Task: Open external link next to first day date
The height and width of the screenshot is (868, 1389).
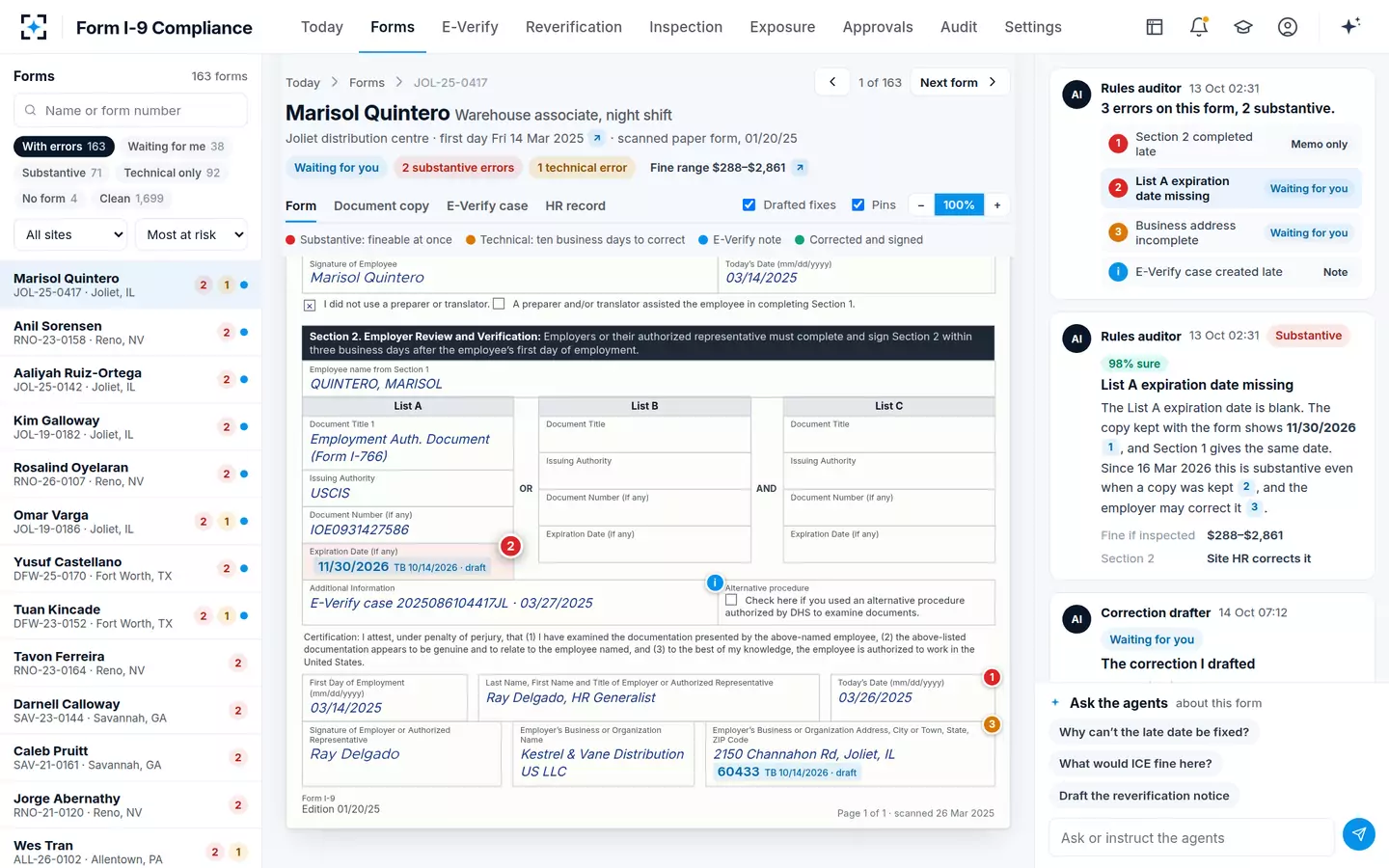Action: (597, 138)
